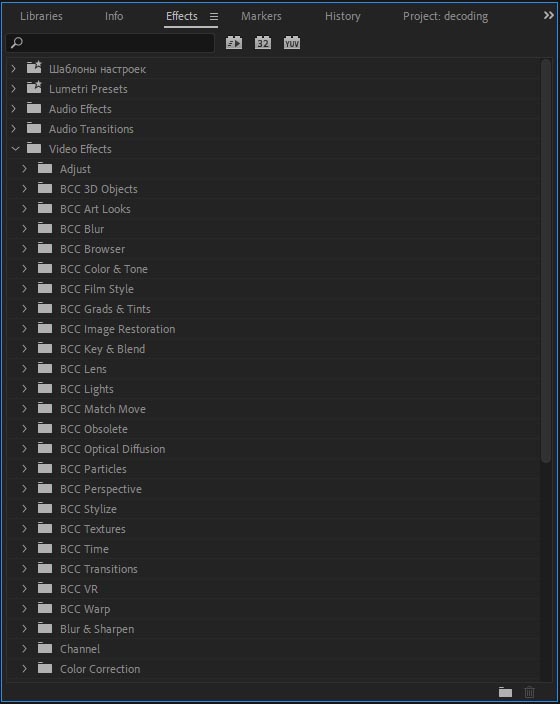Switch to Project: decoding tab
This screenshot has width=560, height=704.
[445, 16]
